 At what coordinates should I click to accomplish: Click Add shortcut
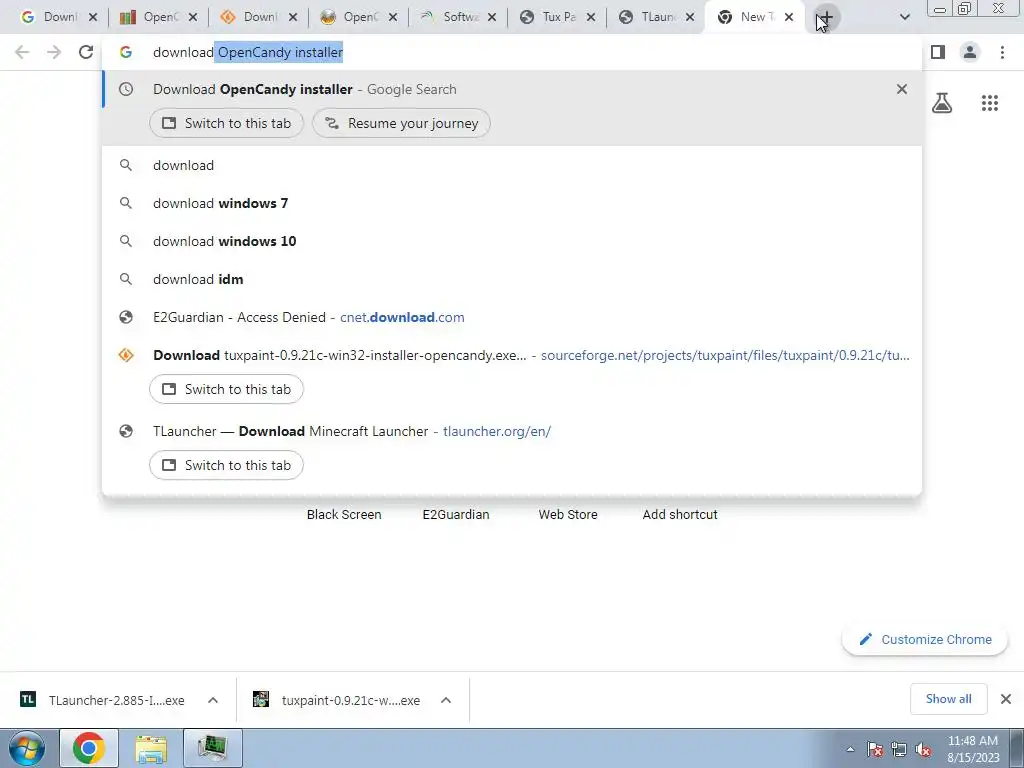[x=680, y=515]
